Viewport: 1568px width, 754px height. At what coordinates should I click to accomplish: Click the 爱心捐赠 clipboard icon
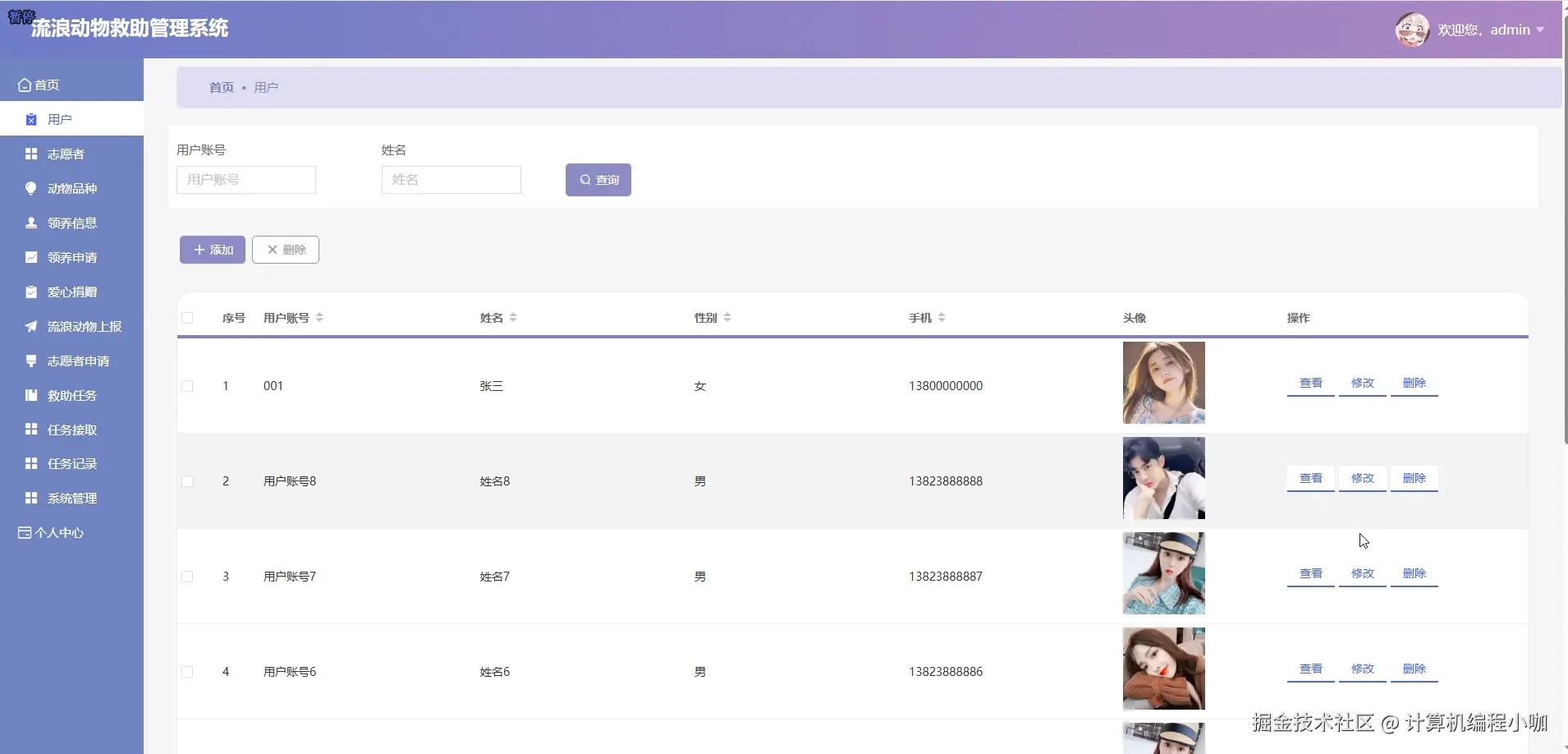(31, 292)
